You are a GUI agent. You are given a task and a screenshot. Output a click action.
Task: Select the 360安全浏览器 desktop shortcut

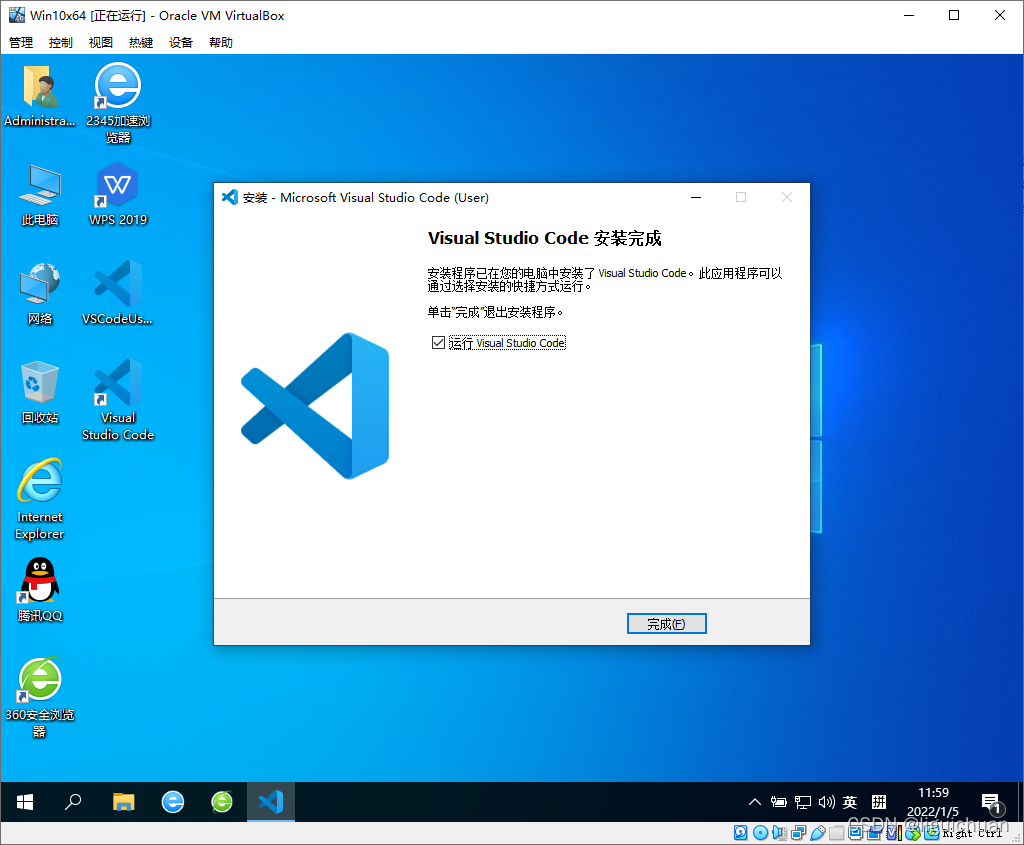40,697
